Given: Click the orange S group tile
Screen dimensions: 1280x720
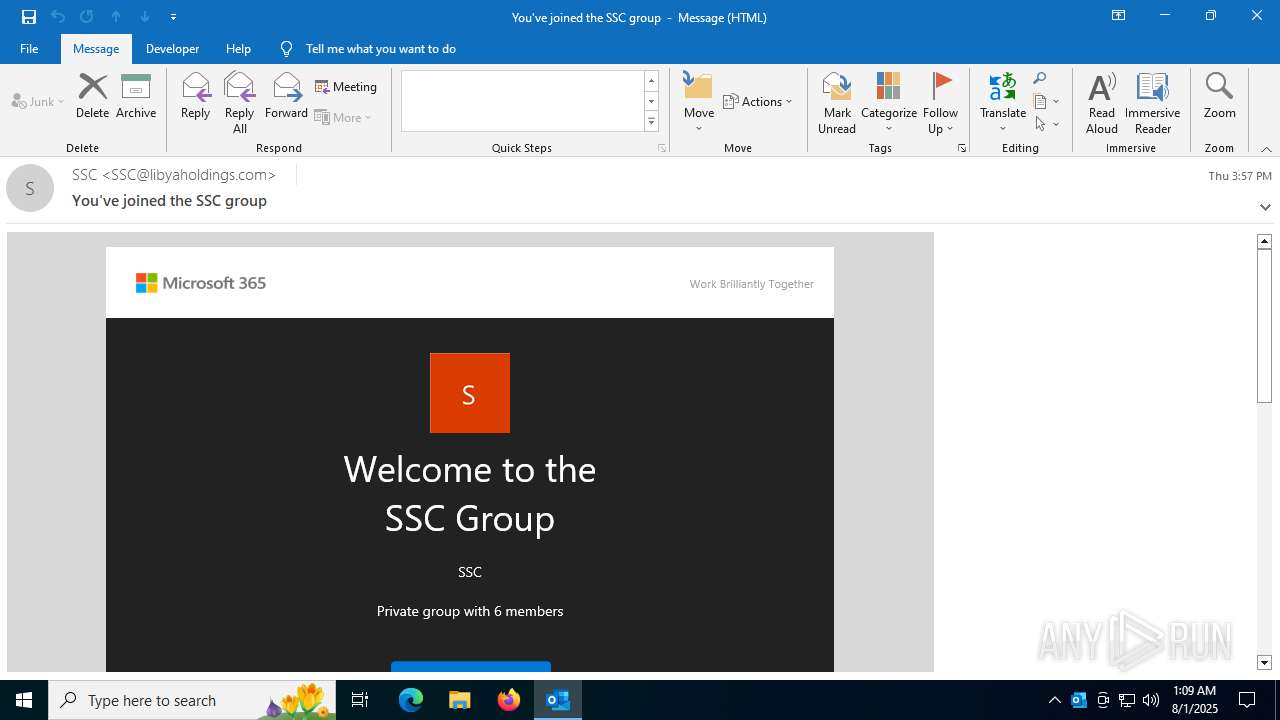Looking at the screenshot, I should click(470, 393).
